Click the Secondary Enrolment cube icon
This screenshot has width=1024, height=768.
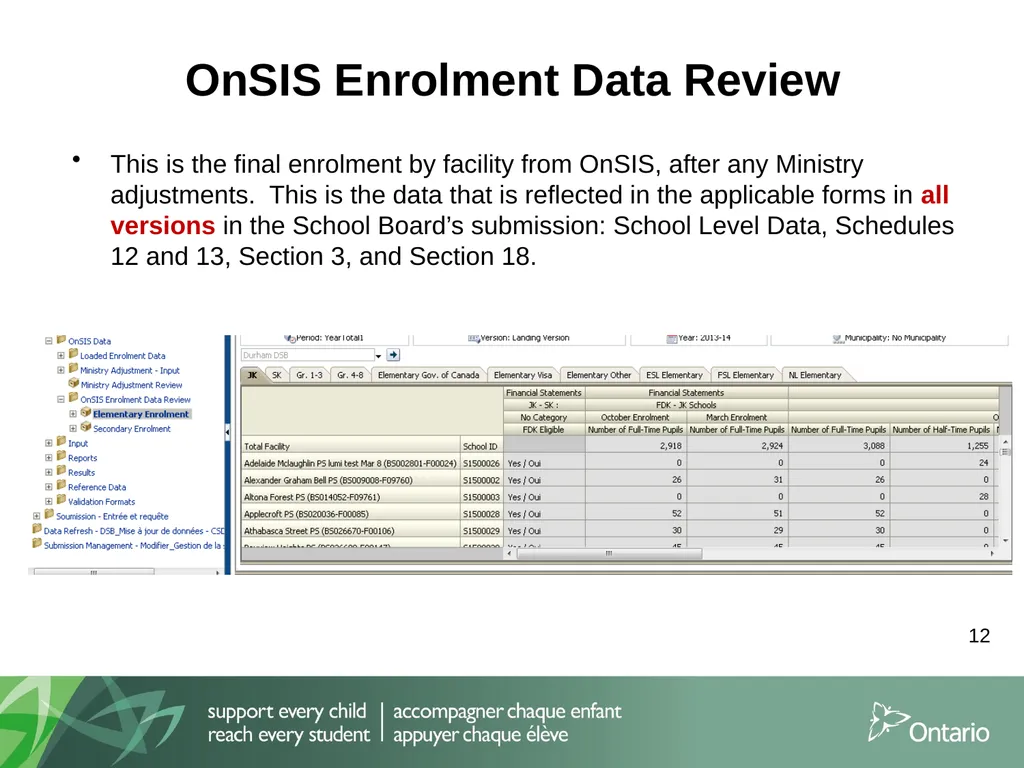coord(86,427)
